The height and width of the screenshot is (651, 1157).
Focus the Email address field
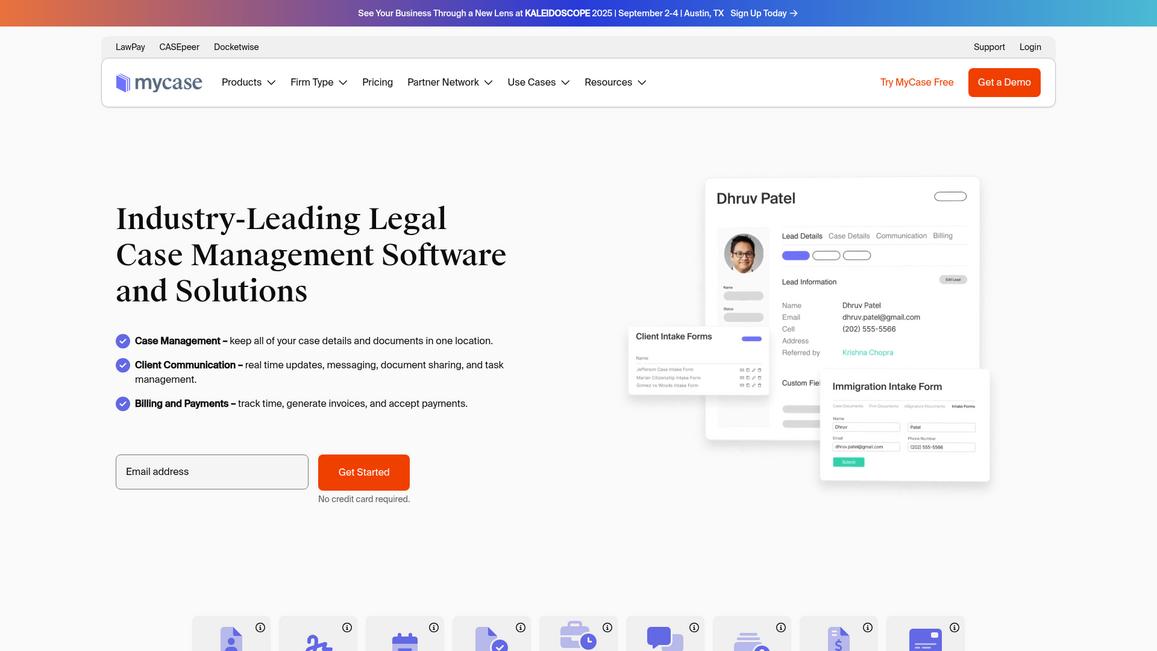pos(212,472)
